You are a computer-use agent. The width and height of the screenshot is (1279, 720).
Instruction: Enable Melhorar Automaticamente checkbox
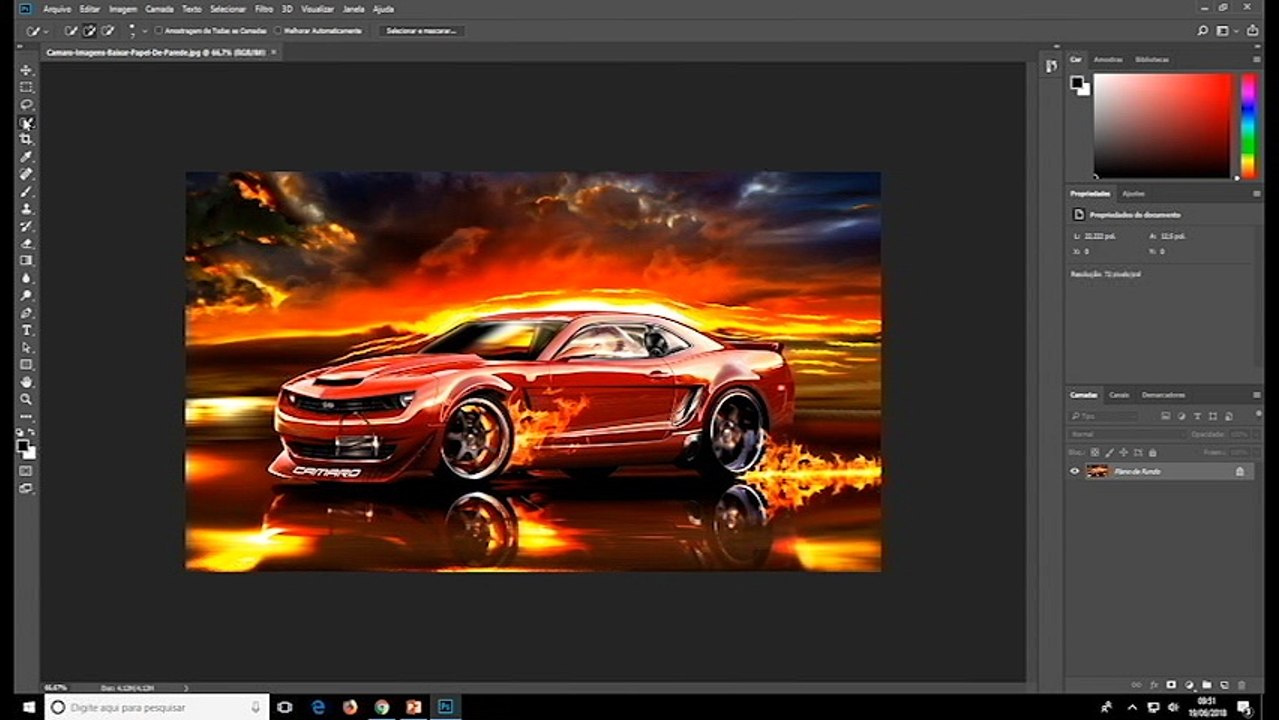(278, 31)
